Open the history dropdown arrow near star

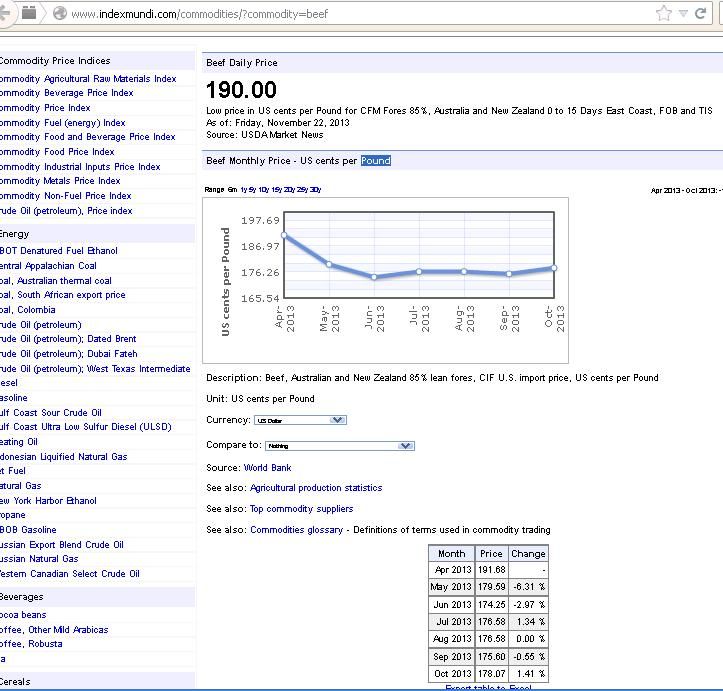(683, 14)
